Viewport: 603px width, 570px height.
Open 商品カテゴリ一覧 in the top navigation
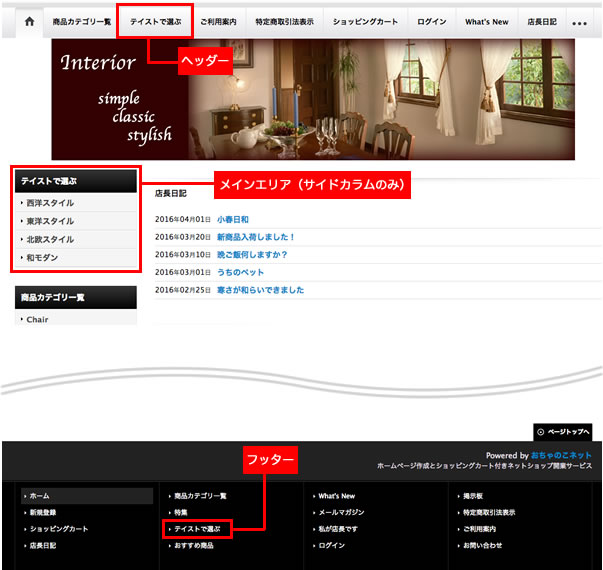82,22
